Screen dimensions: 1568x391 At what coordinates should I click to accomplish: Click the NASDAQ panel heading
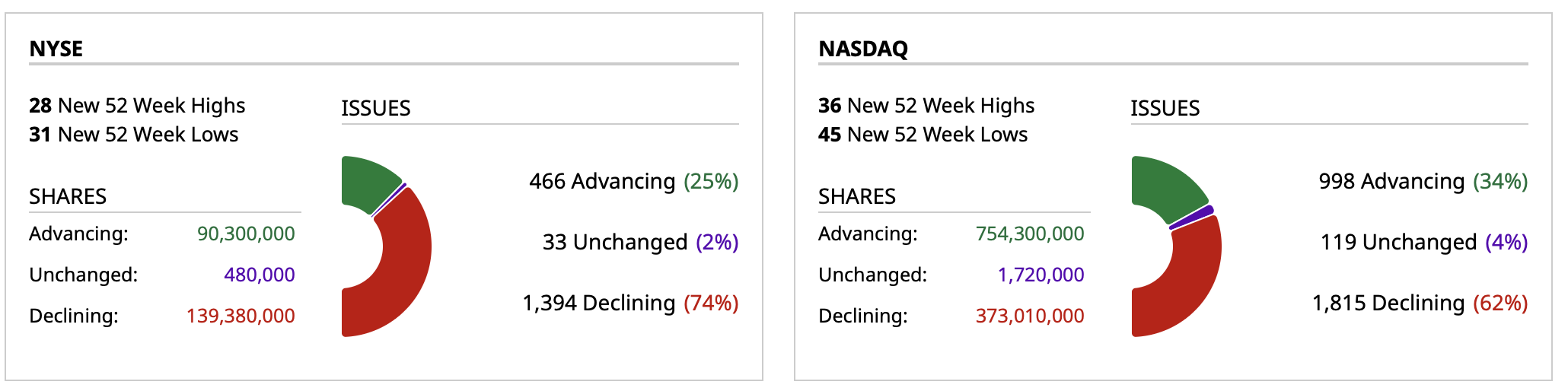pyautogui.click(x=863, y=49)
